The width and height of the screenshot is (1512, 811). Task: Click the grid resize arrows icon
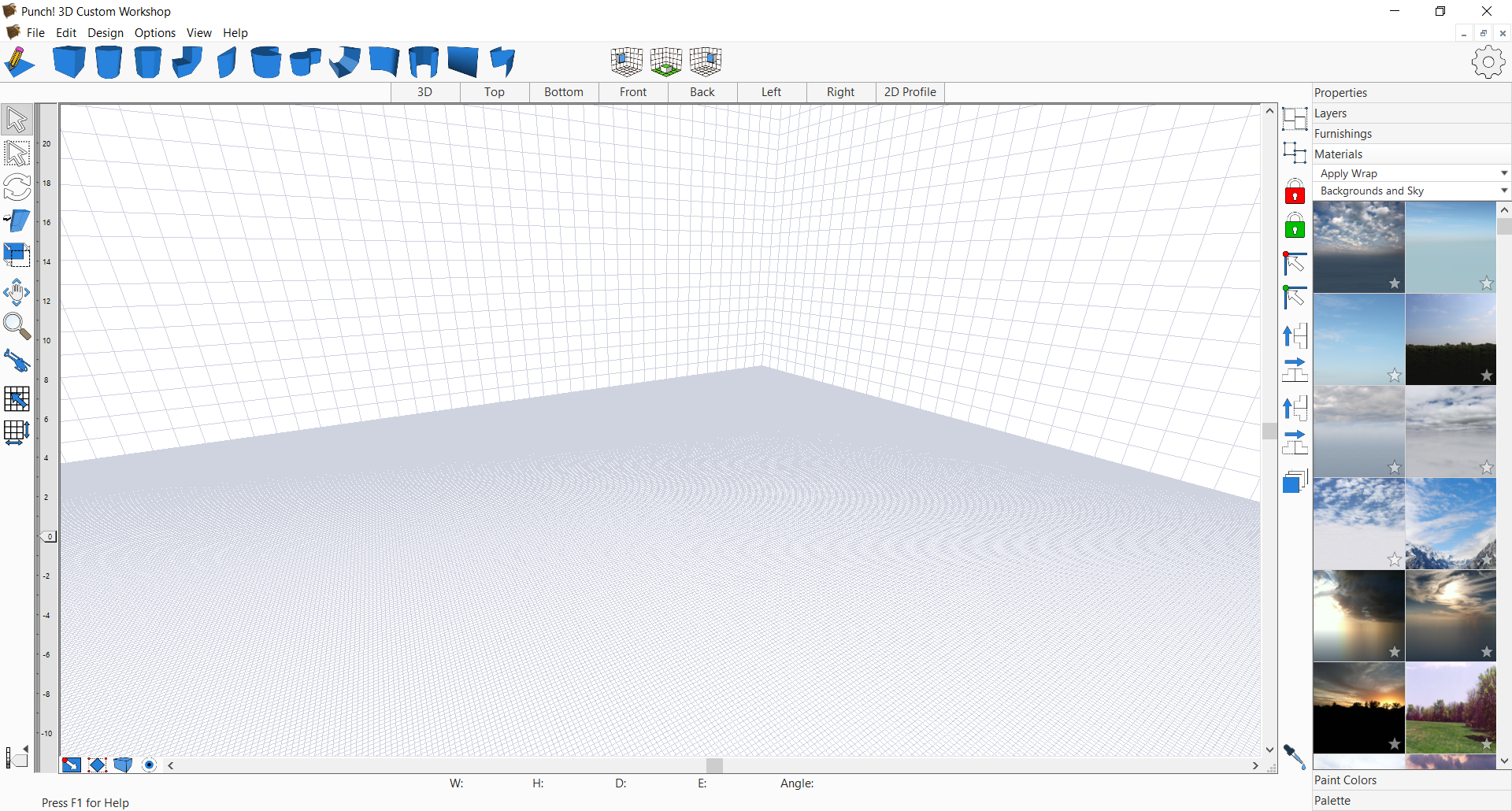[17, 432]
